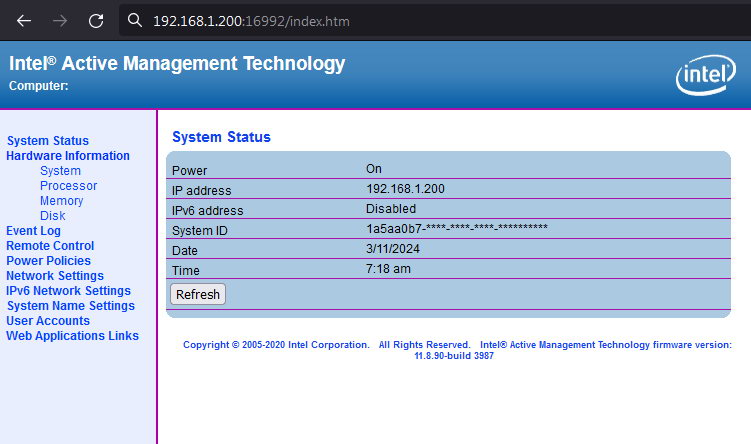The height and width of the screenshot is (444, 751).
Task: Click the firmware version '11.8.90-build 3987' text
Action: pyautogui.click(x=454, y=356)
